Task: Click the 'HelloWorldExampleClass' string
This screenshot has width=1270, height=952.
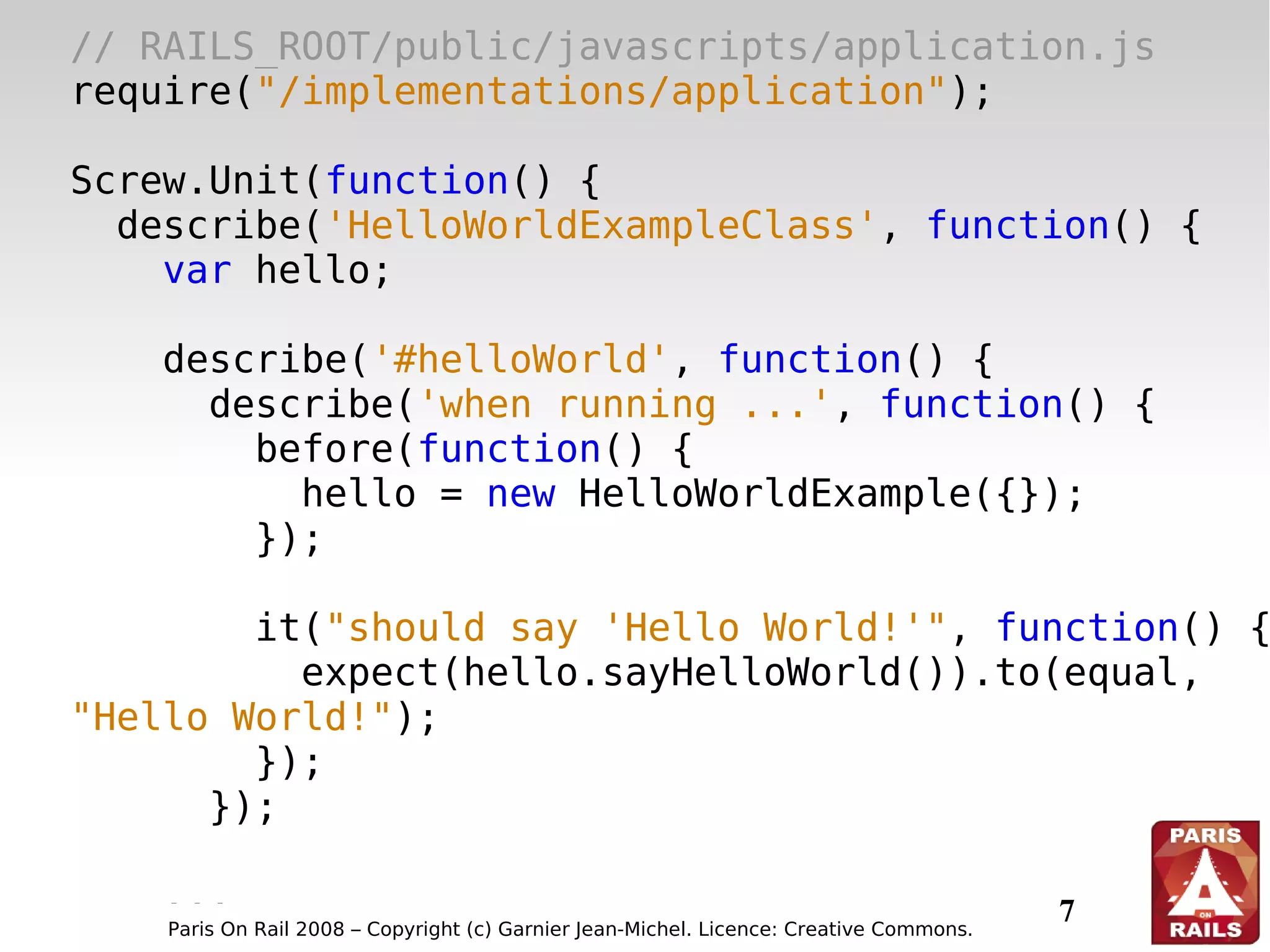Action: pos(600,226)
